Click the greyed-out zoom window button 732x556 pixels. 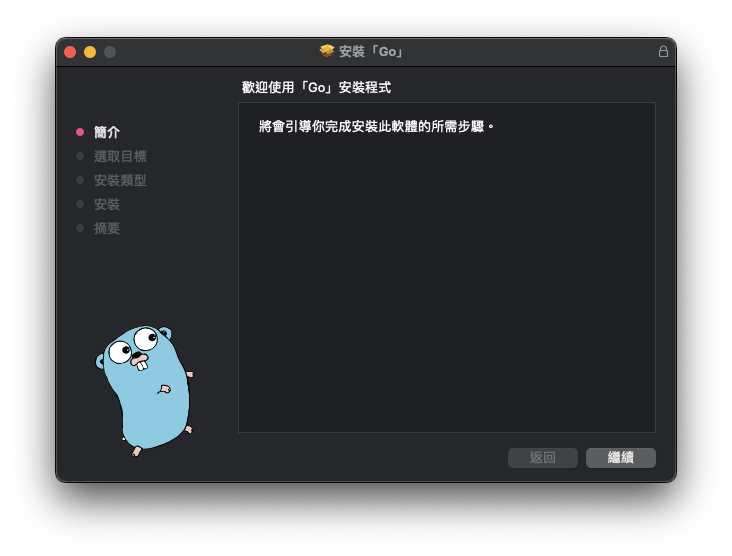pyautogui.click(x=110, y=52)
